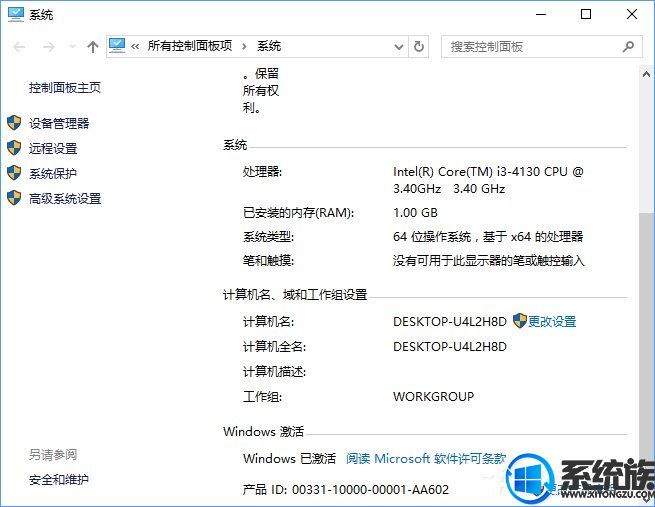Open 设备管理器

pyautogui.click(x=59, y=123)
